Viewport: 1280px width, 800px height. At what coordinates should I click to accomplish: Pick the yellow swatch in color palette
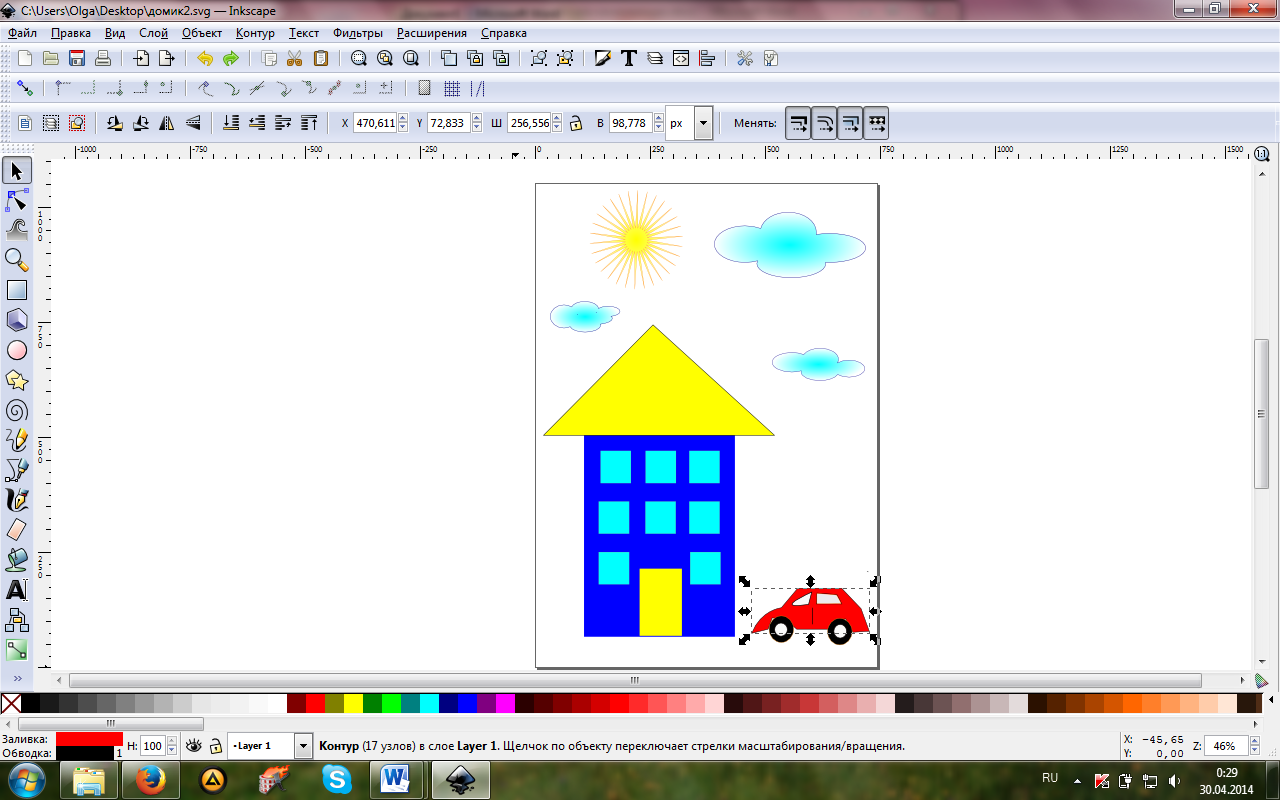353,703
